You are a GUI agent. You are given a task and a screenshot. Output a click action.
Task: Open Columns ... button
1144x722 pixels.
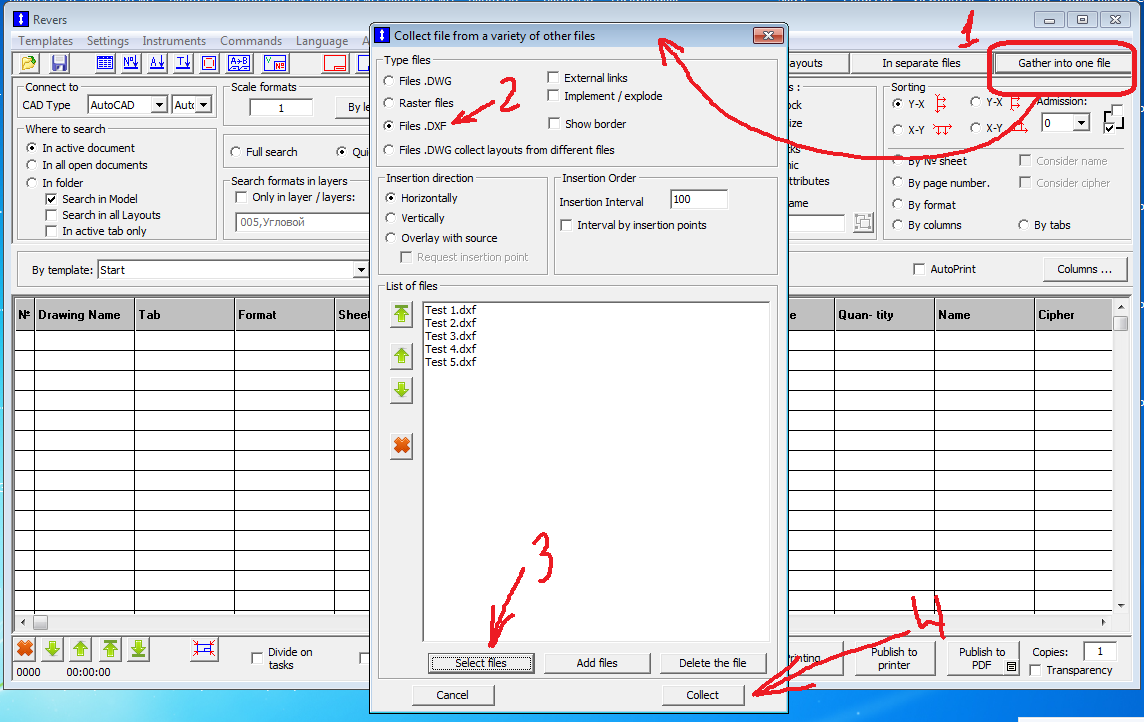1085,269
